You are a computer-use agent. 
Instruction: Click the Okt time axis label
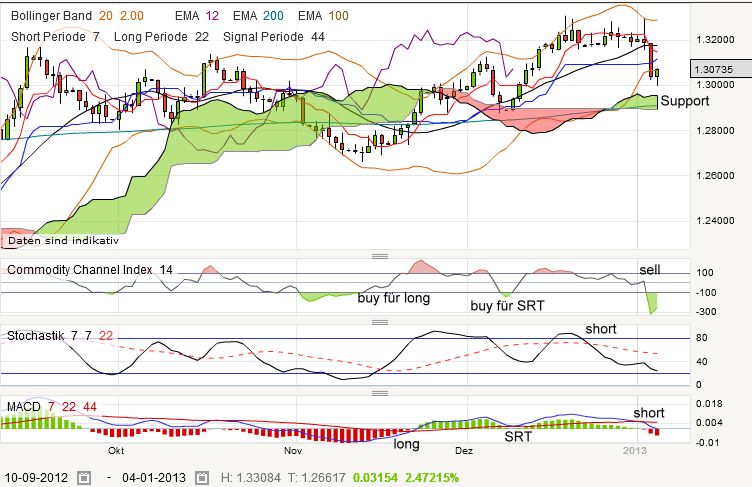point(116,451)
